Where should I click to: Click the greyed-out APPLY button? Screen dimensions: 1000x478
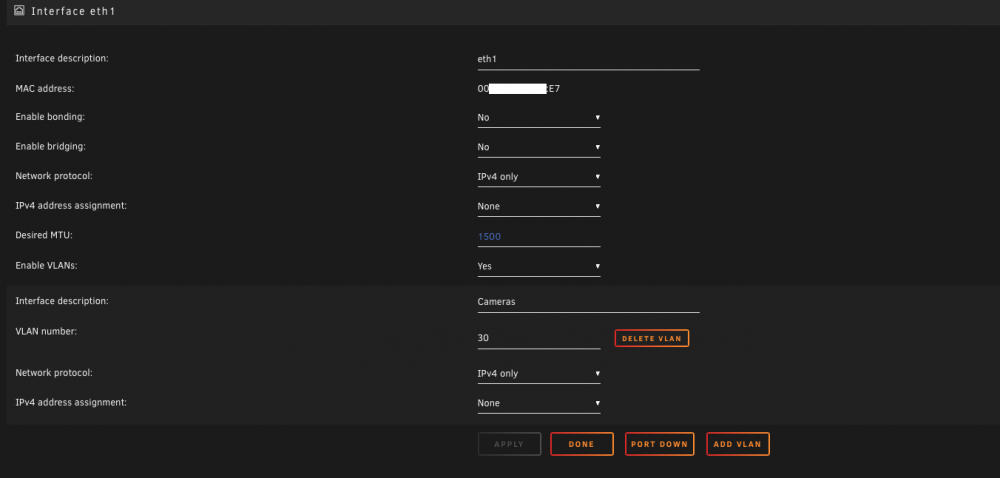509,444
